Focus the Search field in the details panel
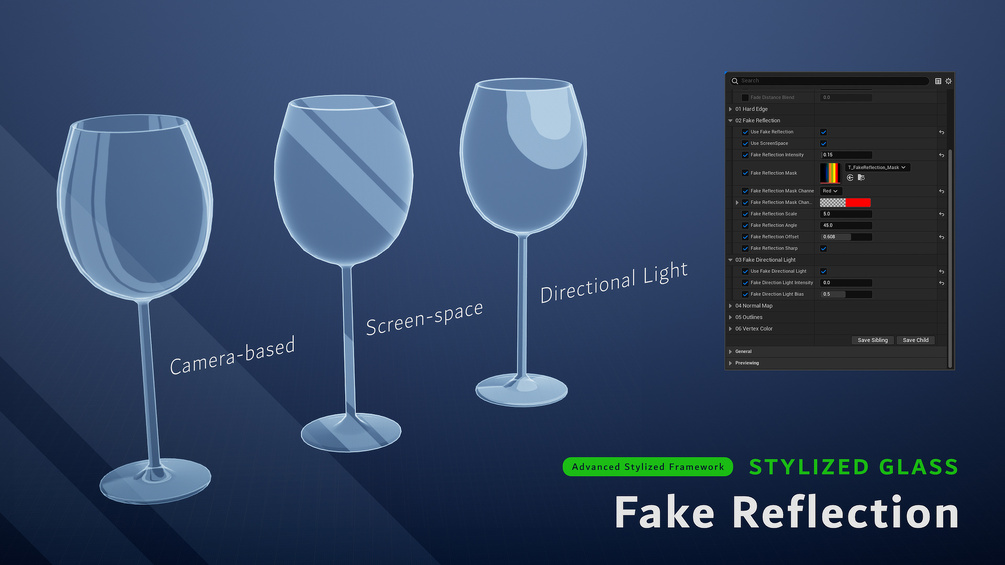 coord(830,81)
